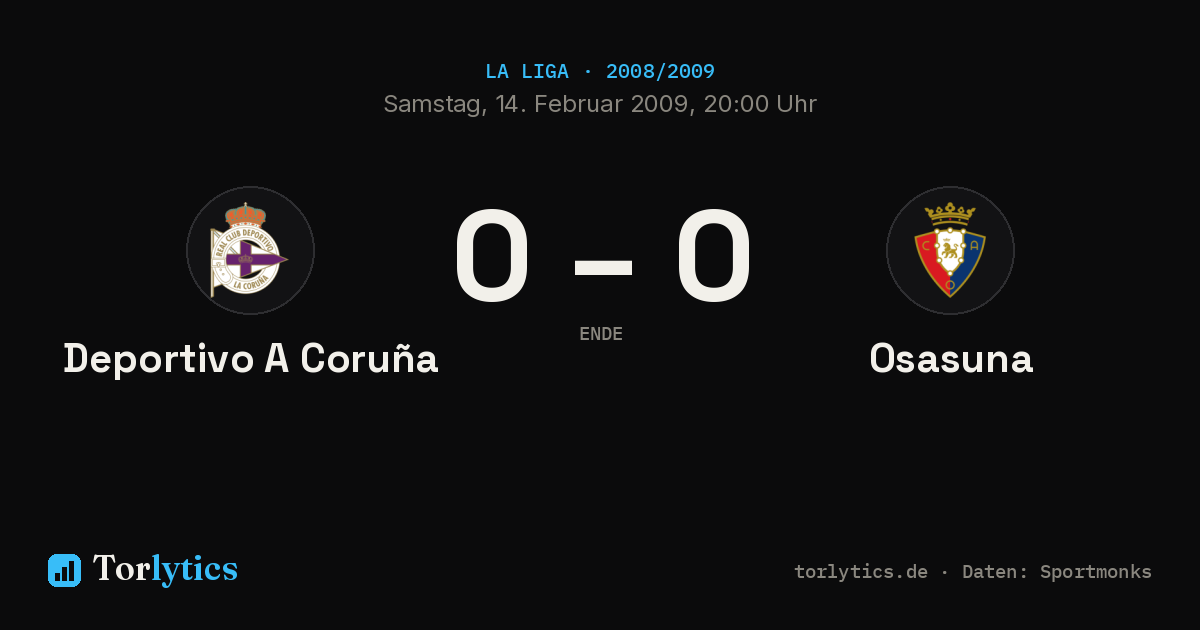The width and height of the screenshot is (1200, 630).
Task: Click the dot separator after LA LIGA
Action: pyautogui.click(x=587, y=72)
